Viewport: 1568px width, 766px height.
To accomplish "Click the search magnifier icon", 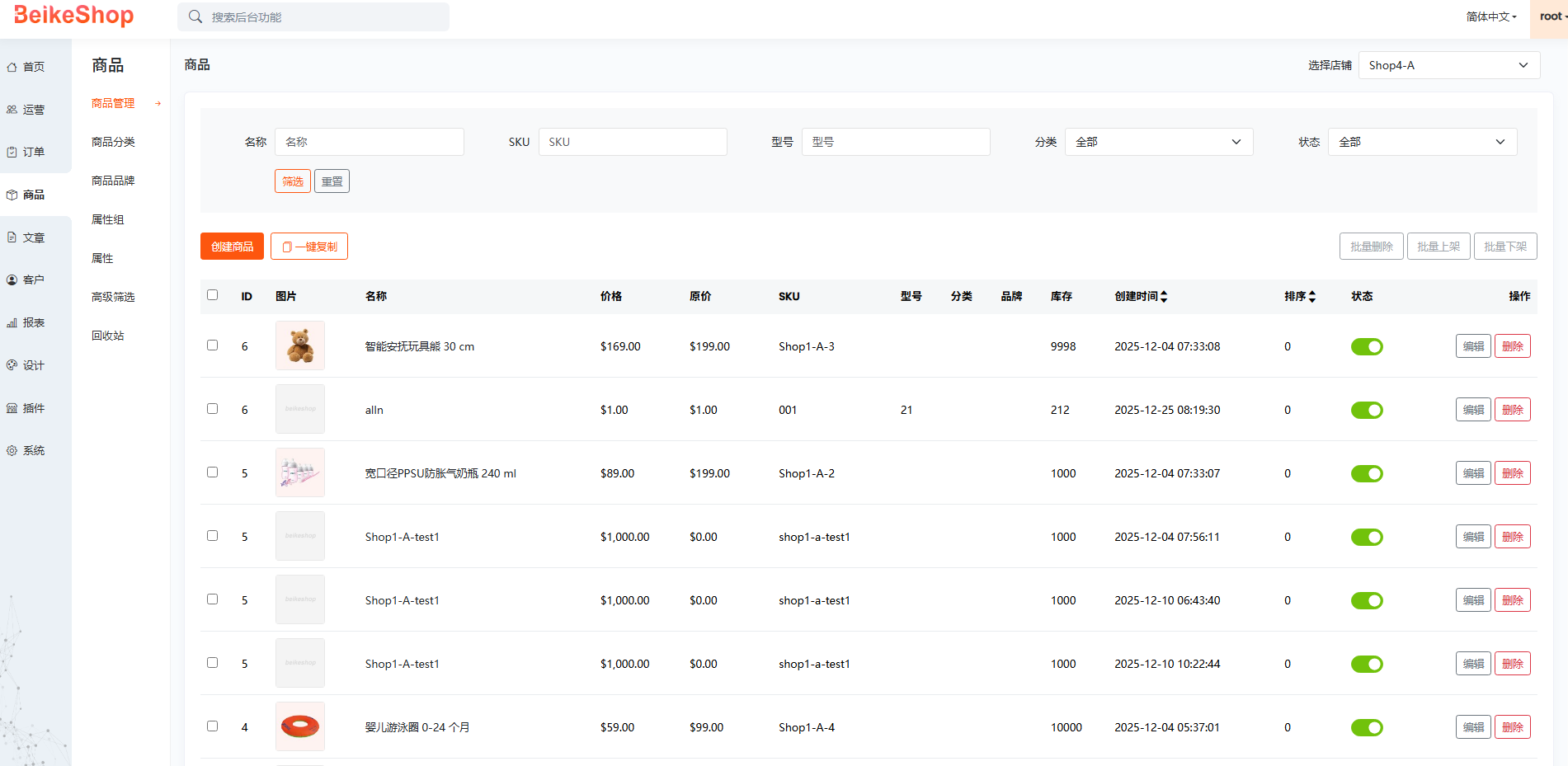I will 195,17.
